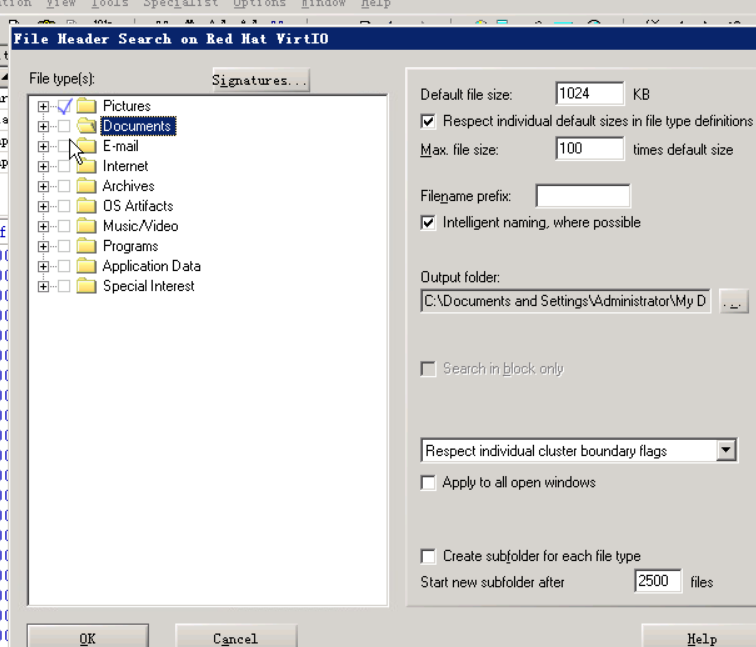Expand the Application Data node
Image resolution: width=756 pixels, height=647 pixels.
tap(43, 266)
